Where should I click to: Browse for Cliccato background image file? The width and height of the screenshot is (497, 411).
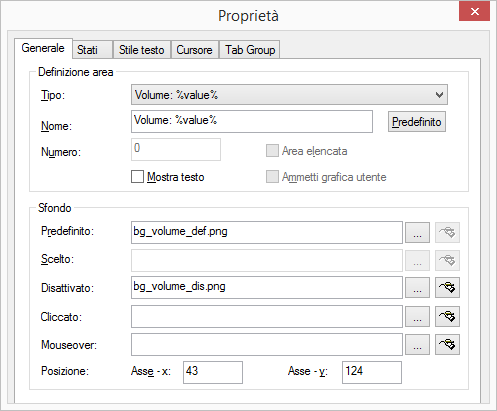[417, 316]
